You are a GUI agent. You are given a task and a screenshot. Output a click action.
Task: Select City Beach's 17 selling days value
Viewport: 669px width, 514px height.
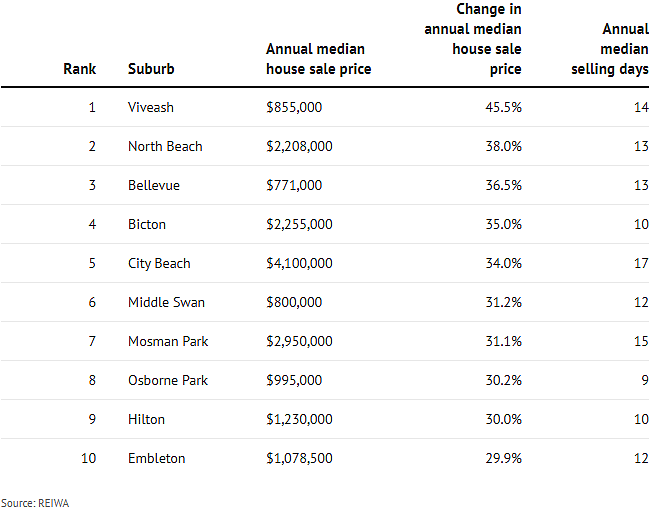click(641, 263)
